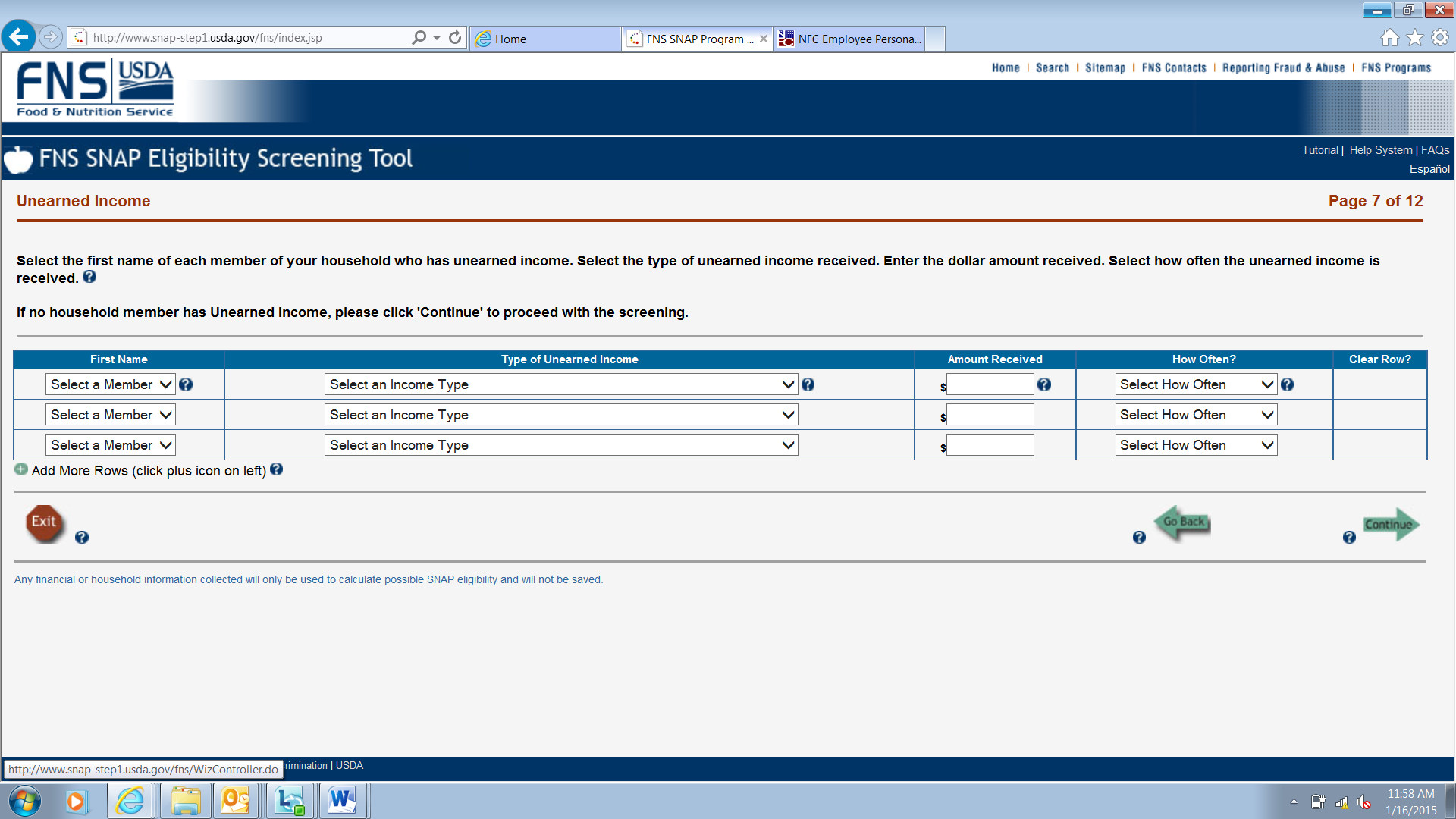Switch to the Home browser tab
This screenshot has height=819, width=1456.
point(544,39)
